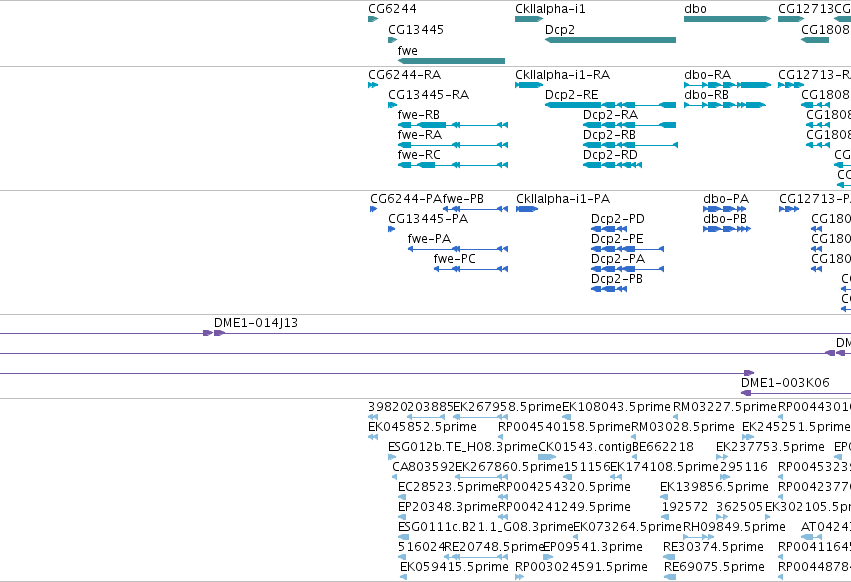Open the CkIIalpha-i1-PA protein label
851x582 pixels.
[x=563, y=199]
